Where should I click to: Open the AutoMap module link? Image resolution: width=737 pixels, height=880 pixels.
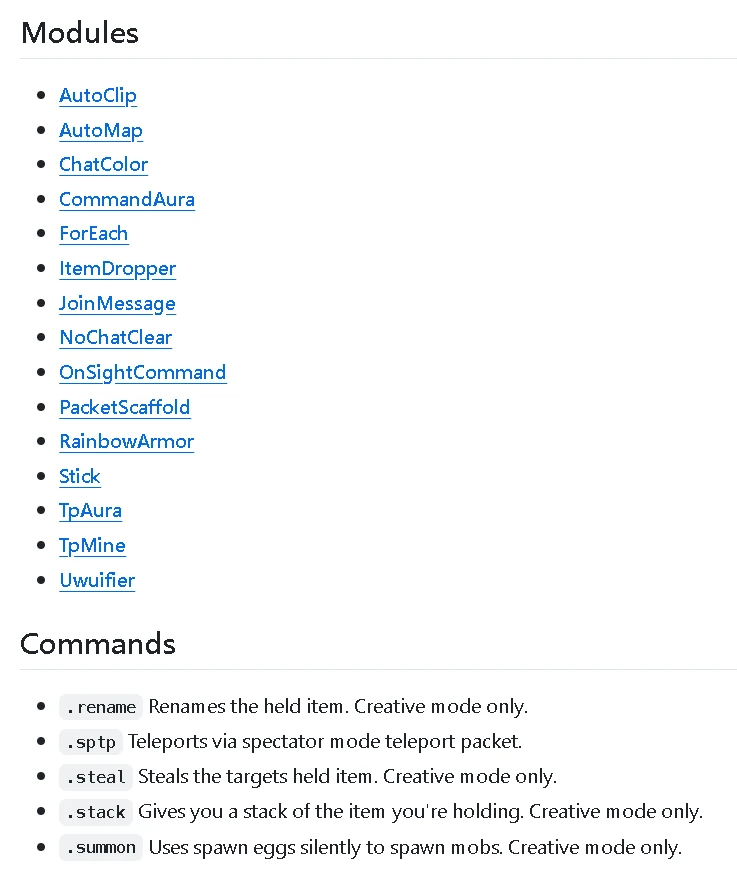click(101, 130)
